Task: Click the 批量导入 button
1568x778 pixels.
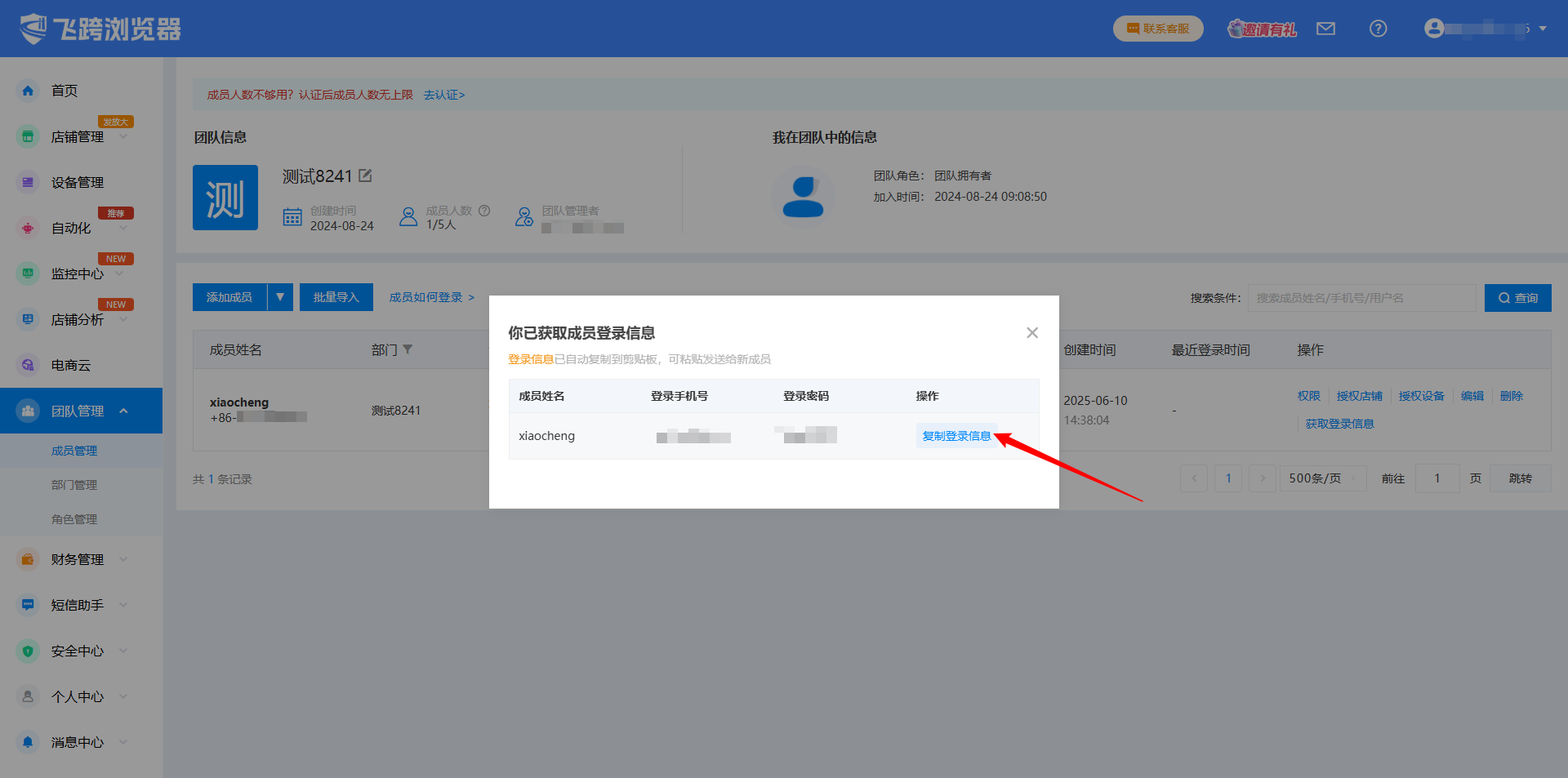Action: (x=336, y=297)
